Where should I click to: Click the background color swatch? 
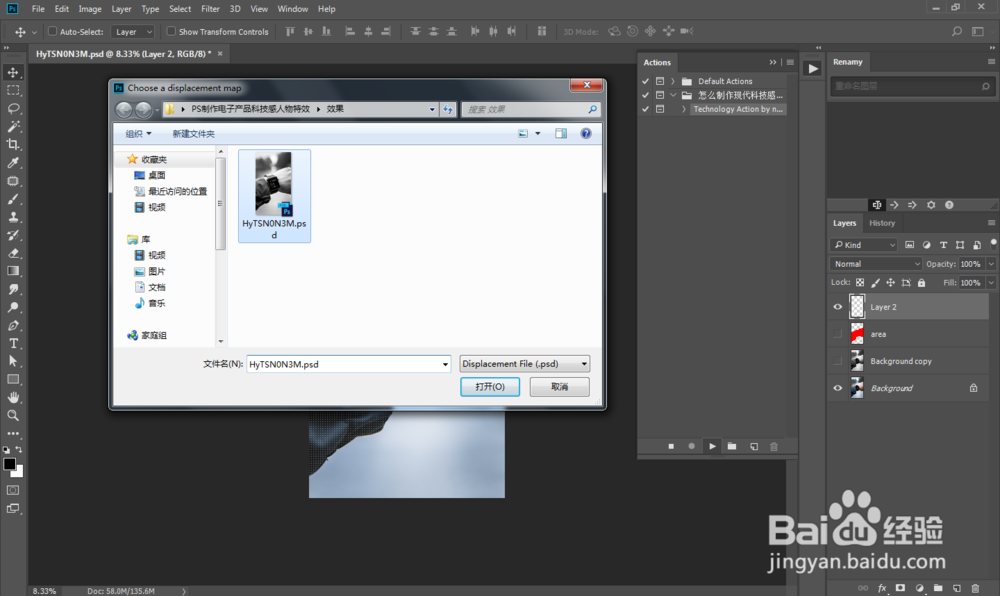click(19, 472)
